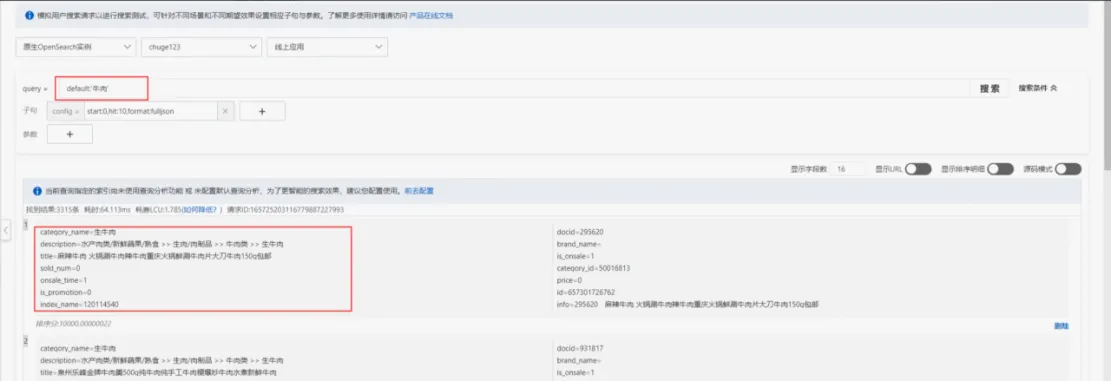Add a new clause with the plus button
The image size is (1111, 381).
pyautogui.click(x=262, y=111)
